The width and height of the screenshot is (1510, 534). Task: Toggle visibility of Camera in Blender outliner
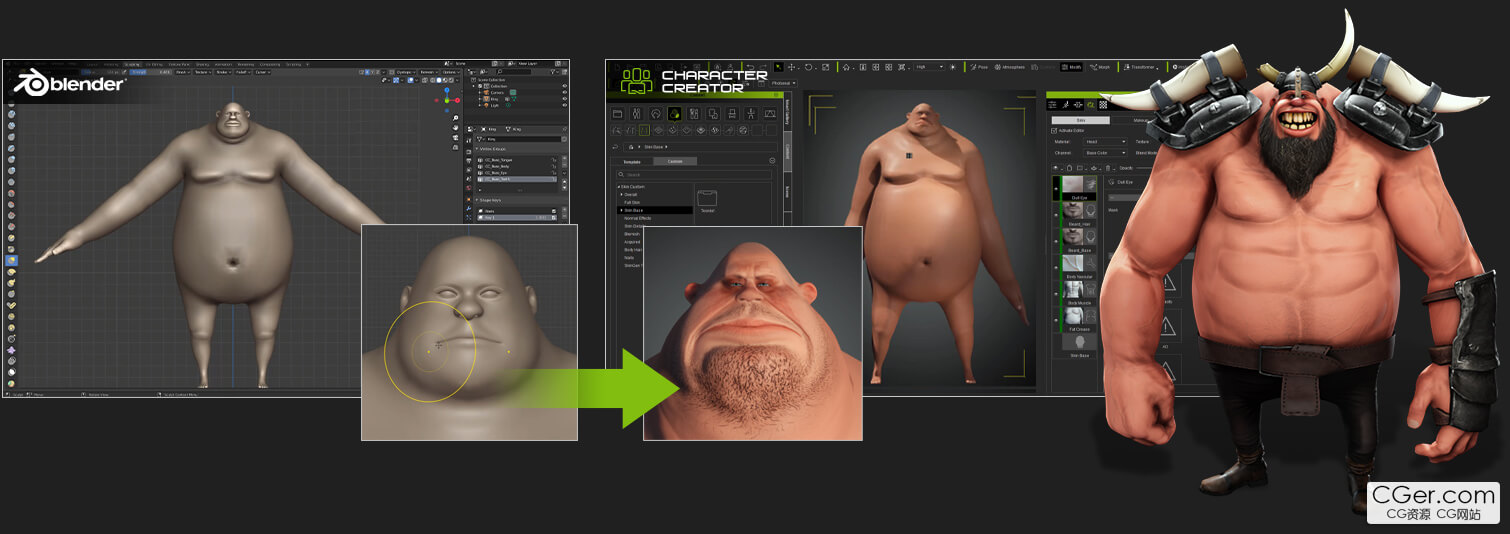coord(565,93)
